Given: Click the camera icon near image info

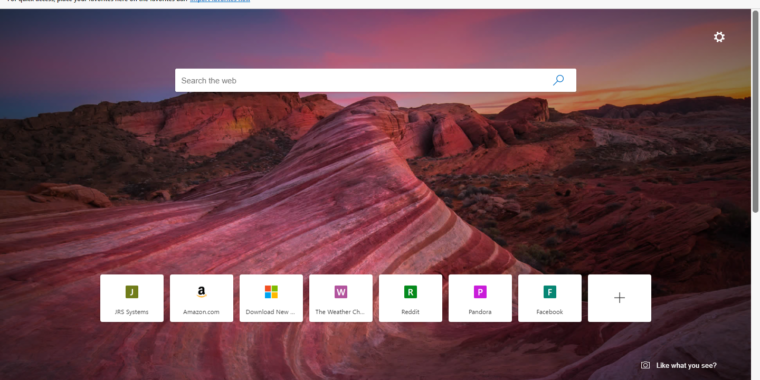Looking at the screenshot, I should [x=645, y=365].
